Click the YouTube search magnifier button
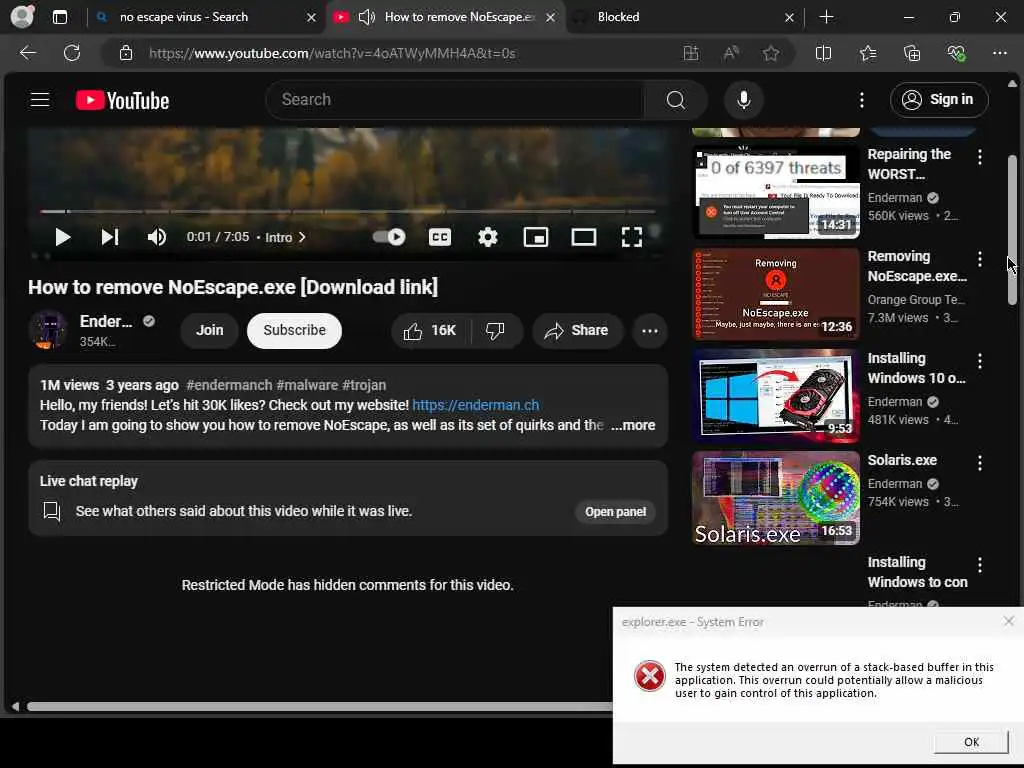The width and height of the screenshot is (1024, 768). (x=675, y=100)
